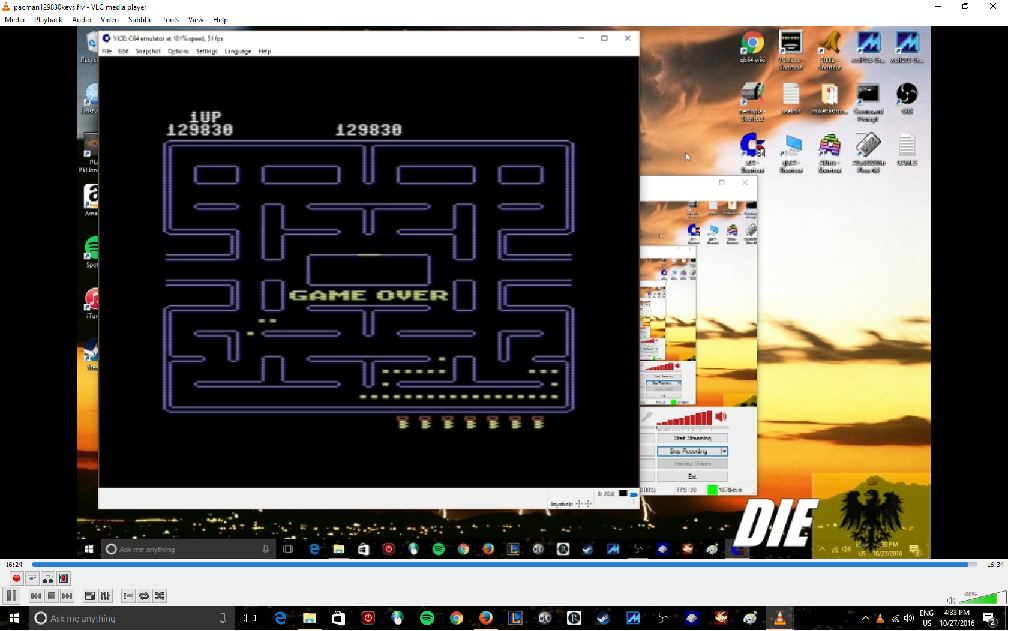The height and width of the screenshot is (631, 1012).
Task: Open VLC extended settings (equalizer) button
Action: click(105, 596)
